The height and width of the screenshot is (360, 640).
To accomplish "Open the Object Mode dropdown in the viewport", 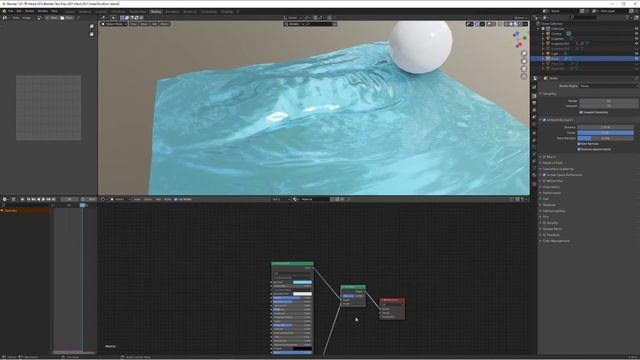I will pos(112,24).
